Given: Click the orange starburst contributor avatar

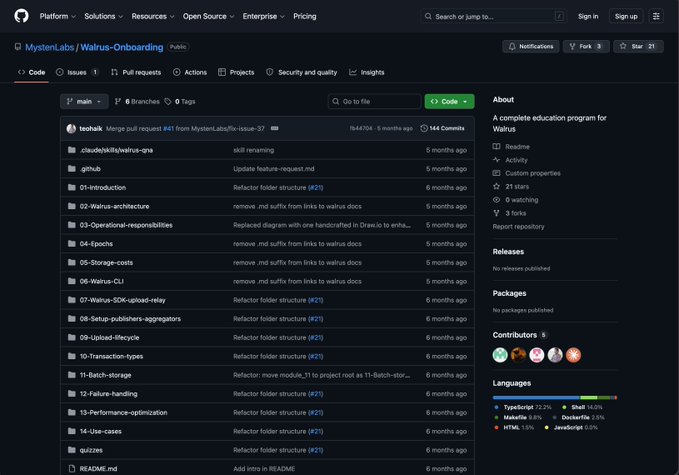Looking at the screenshot, I should pyautogui.click(x=573, y=355).
